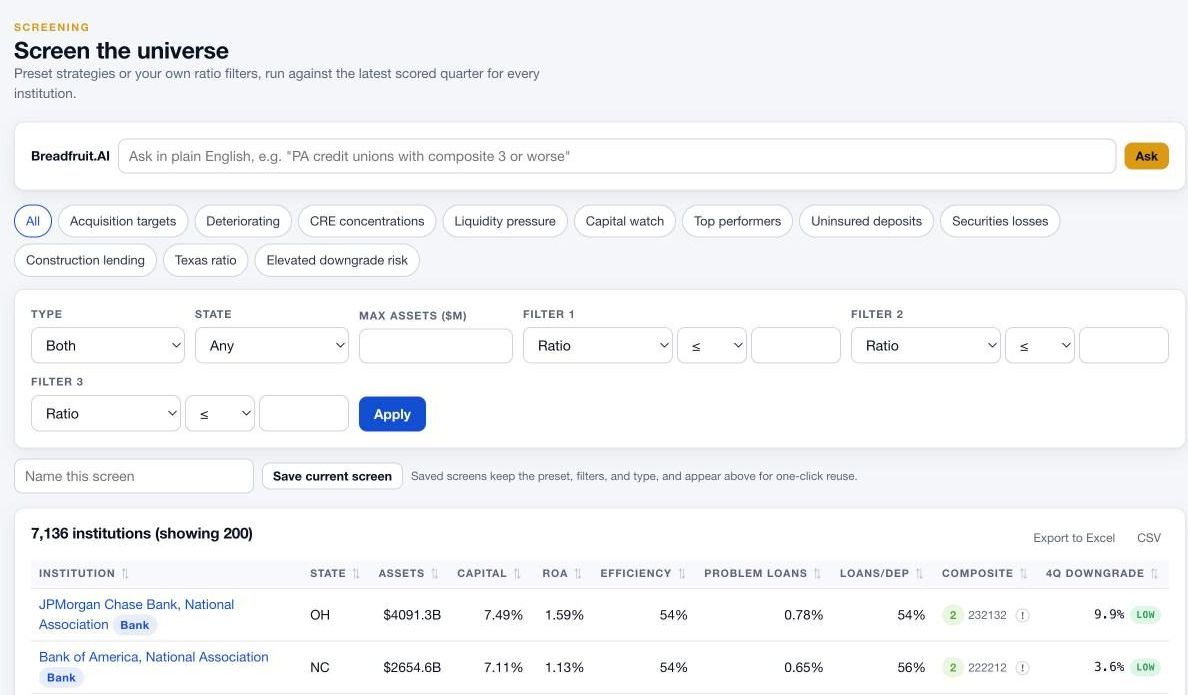The image size is (1188, 695).
Task: Sort by State column sort icon
Action: pyautogui.click(x=355, y=574)
